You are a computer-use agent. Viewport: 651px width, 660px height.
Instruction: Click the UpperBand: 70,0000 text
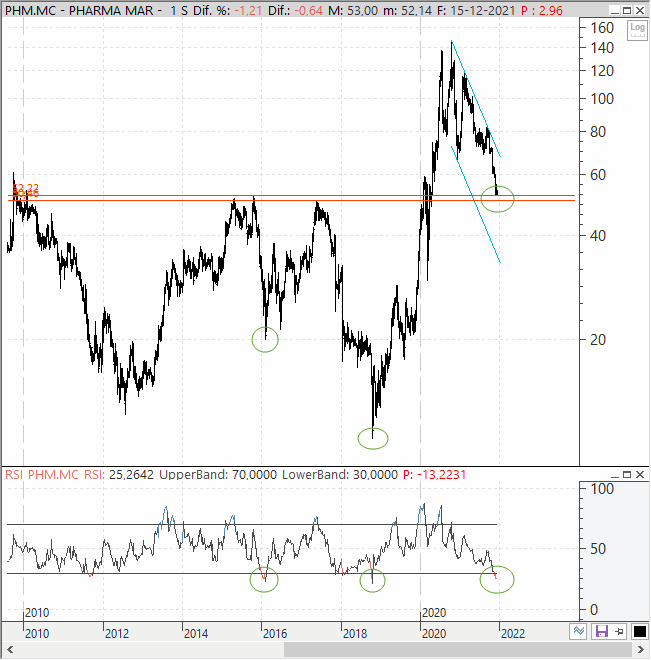point(218,475)
